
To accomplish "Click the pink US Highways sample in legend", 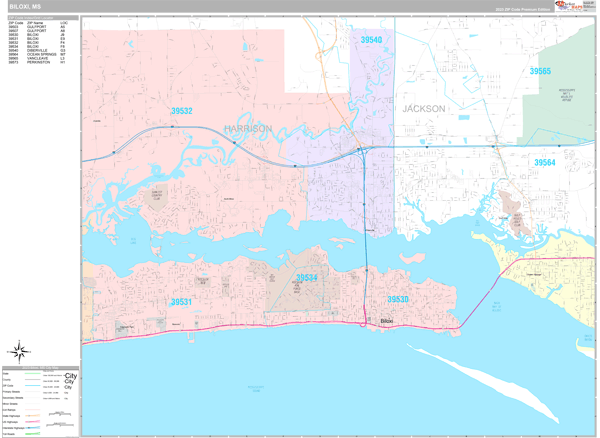I will tap(33, 422).
